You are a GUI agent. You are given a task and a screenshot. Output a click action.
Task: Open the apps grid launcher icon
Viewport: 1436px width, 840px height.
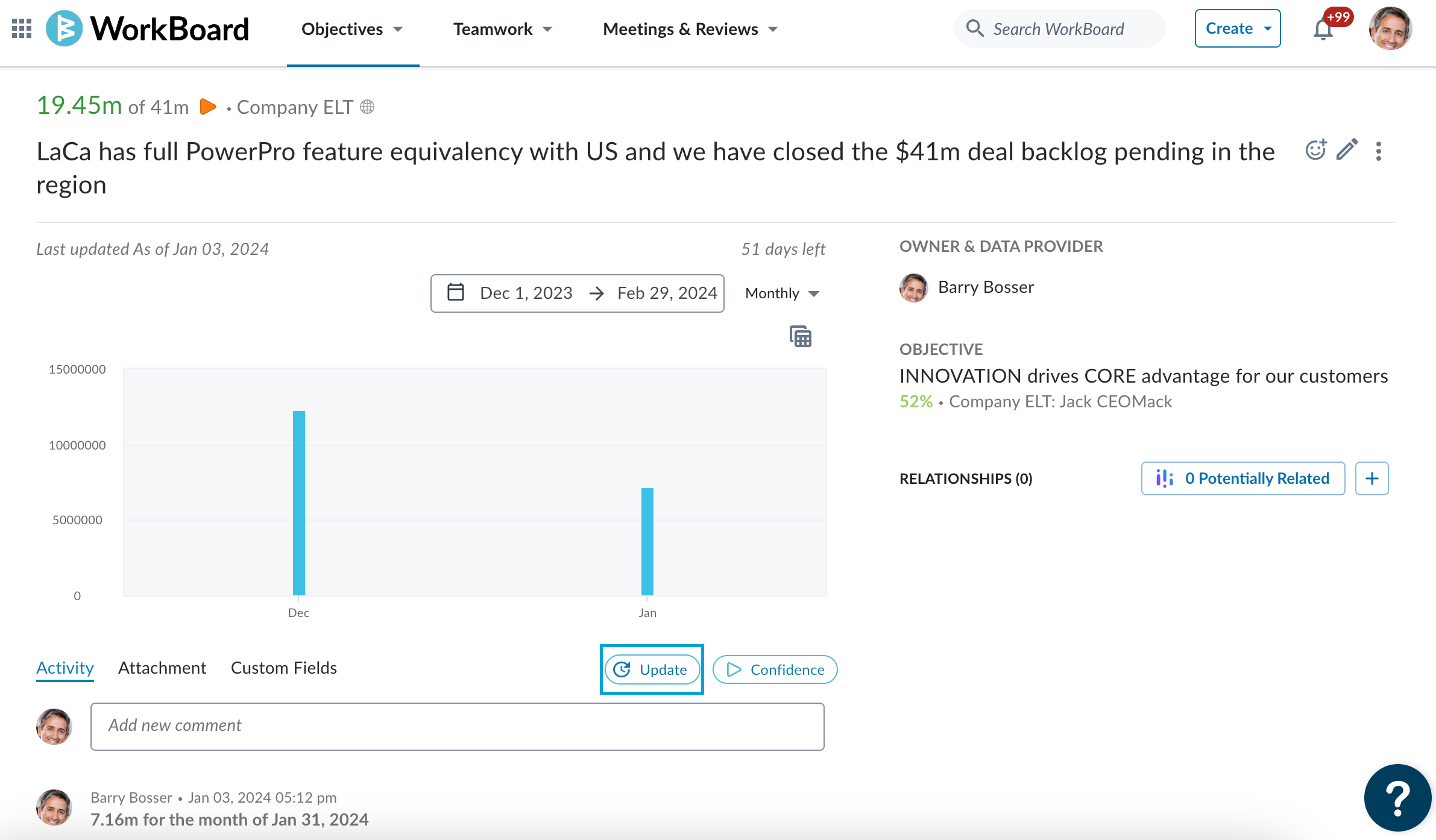click(x=22, y=28)
